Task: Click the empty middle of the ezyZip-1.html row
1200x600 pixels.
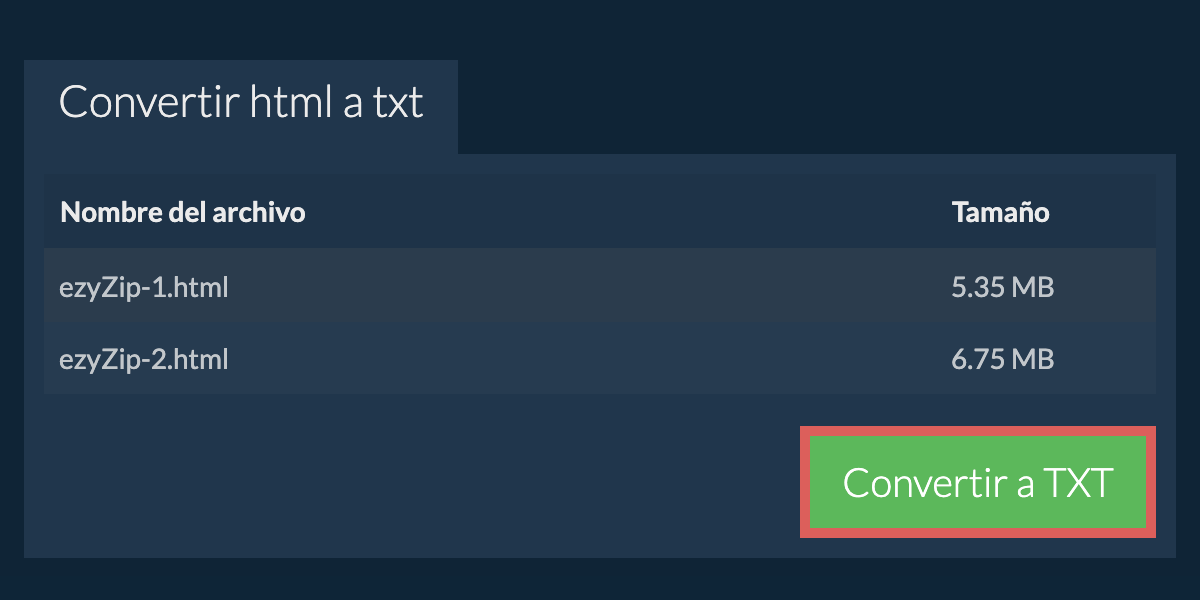Action: tap(590, 288)
